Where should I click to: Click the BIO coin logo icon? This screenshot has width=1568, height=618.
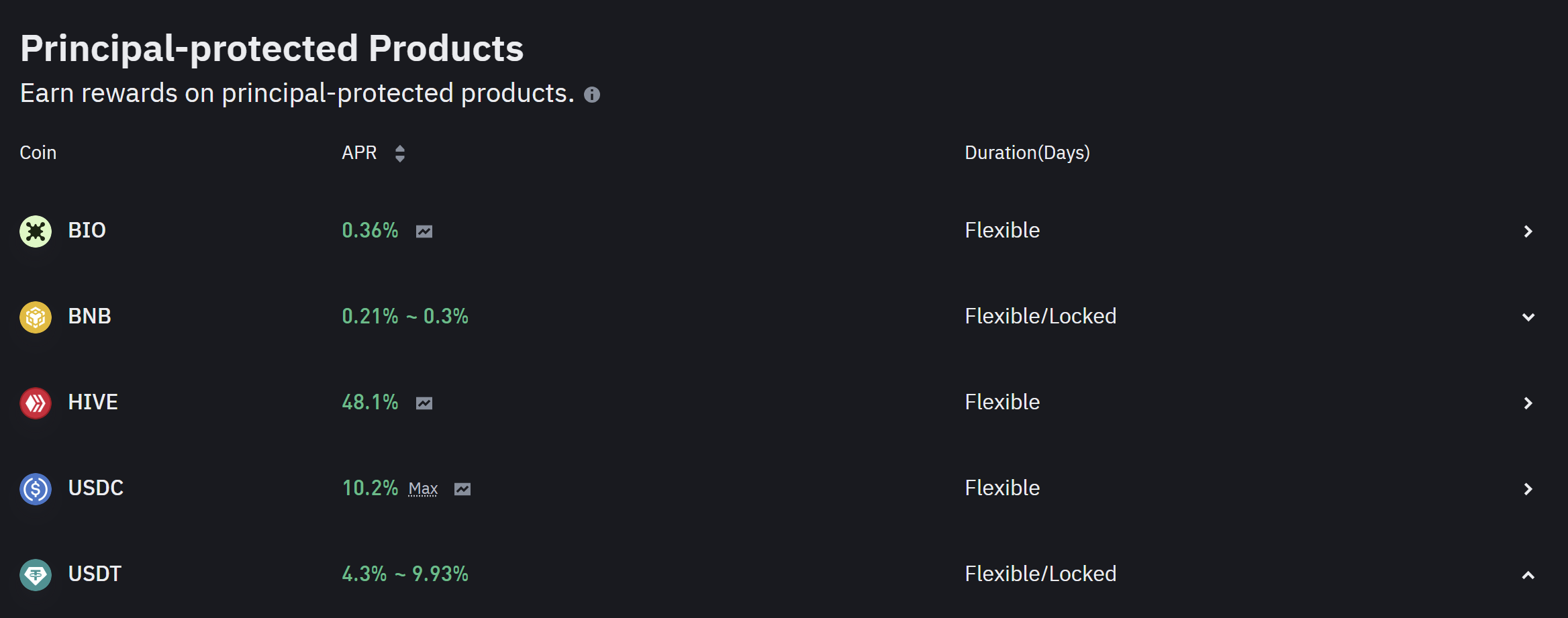[x=36, y=231]
